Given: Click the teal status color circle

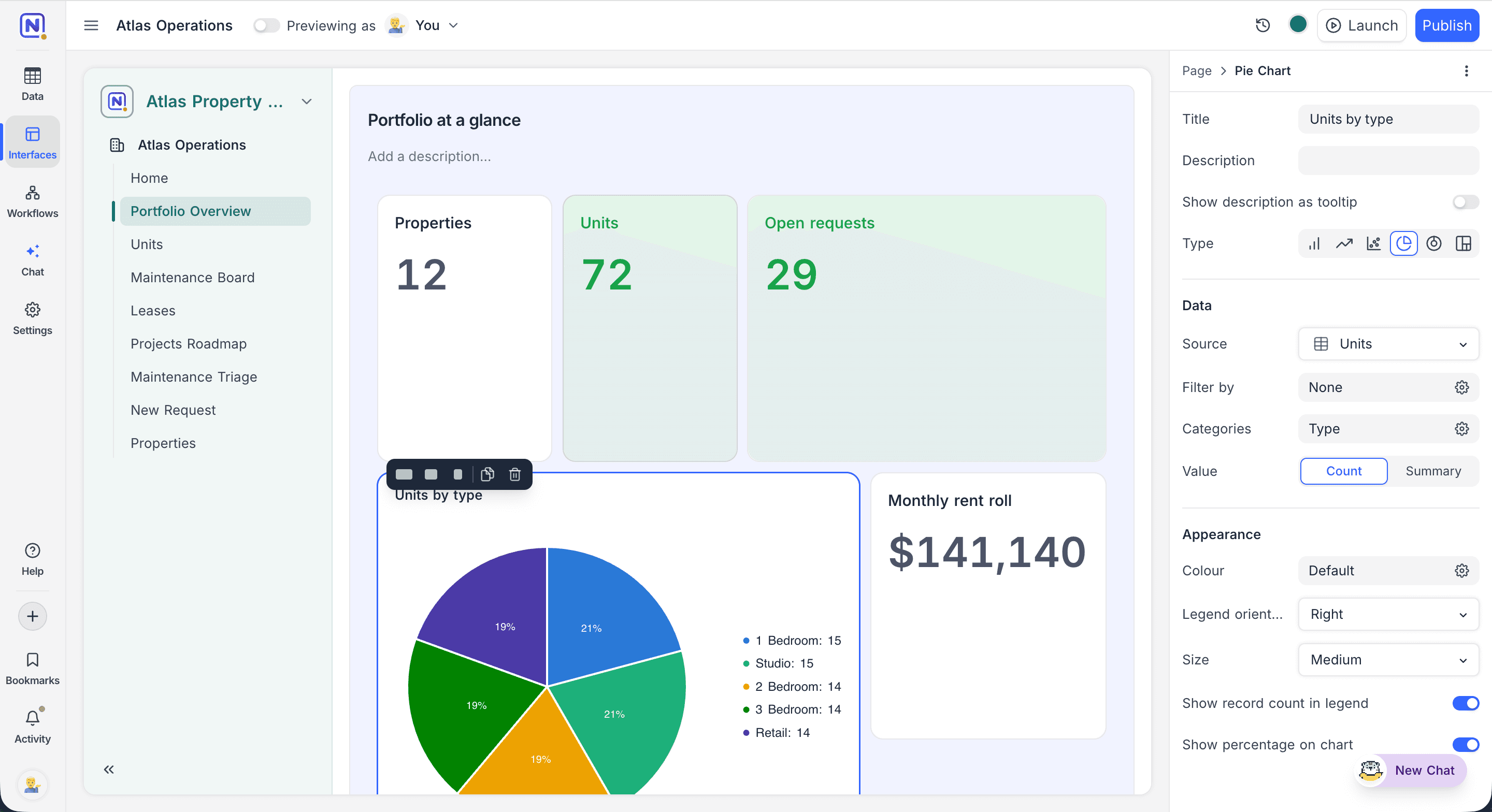Looking at the screenshot, I should (1297, 24).
